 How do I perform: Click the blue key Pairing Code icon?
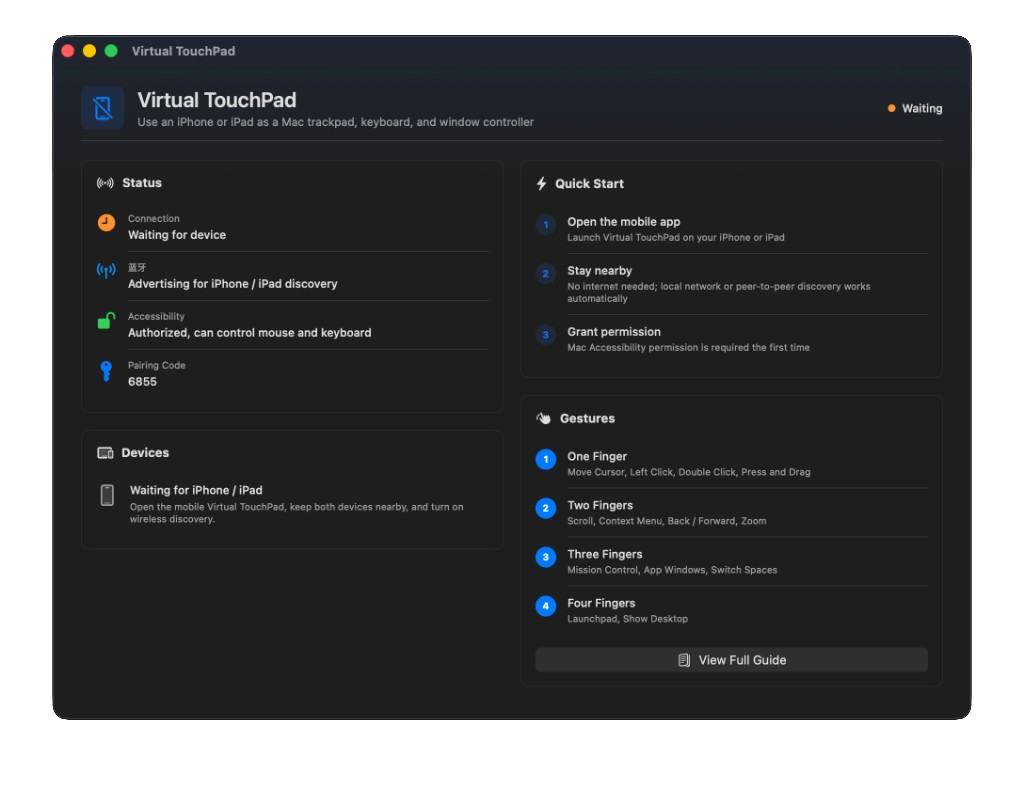pos(106,371)
